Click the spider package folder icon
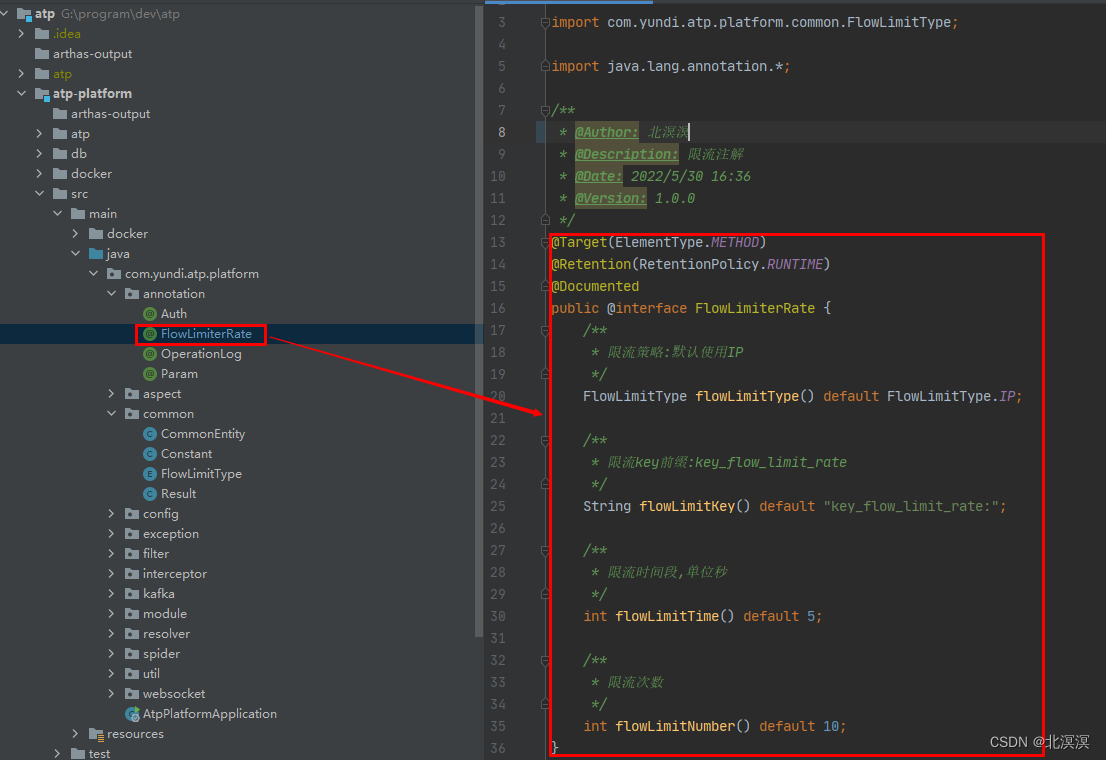1106x760 pixels. 132,653
